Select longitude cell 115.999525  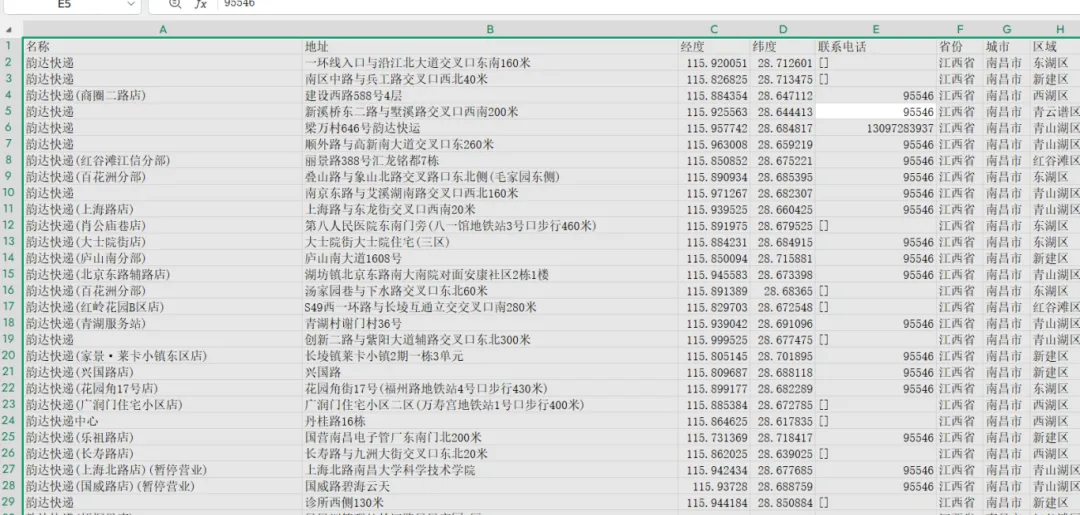tap(714, 339)
